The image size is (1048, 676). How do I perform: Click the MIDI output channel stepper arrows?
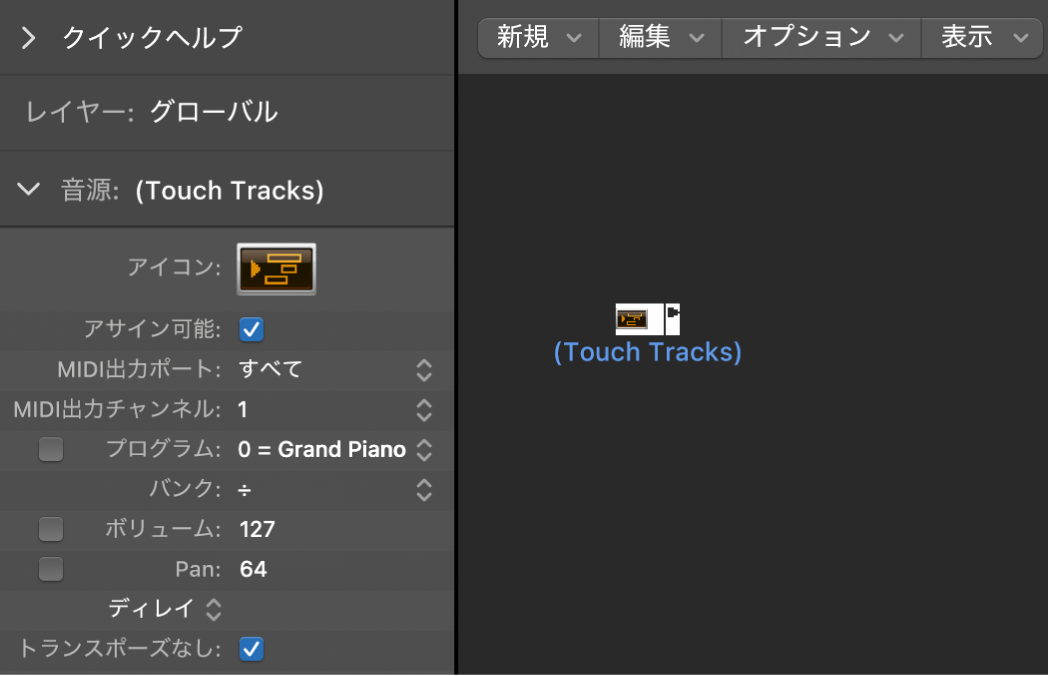point(423,410)
